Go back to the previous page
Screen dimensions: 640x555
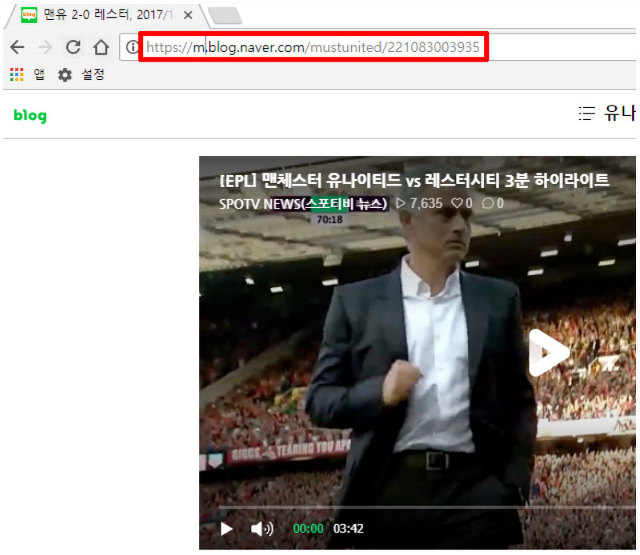tap(17, 47)
